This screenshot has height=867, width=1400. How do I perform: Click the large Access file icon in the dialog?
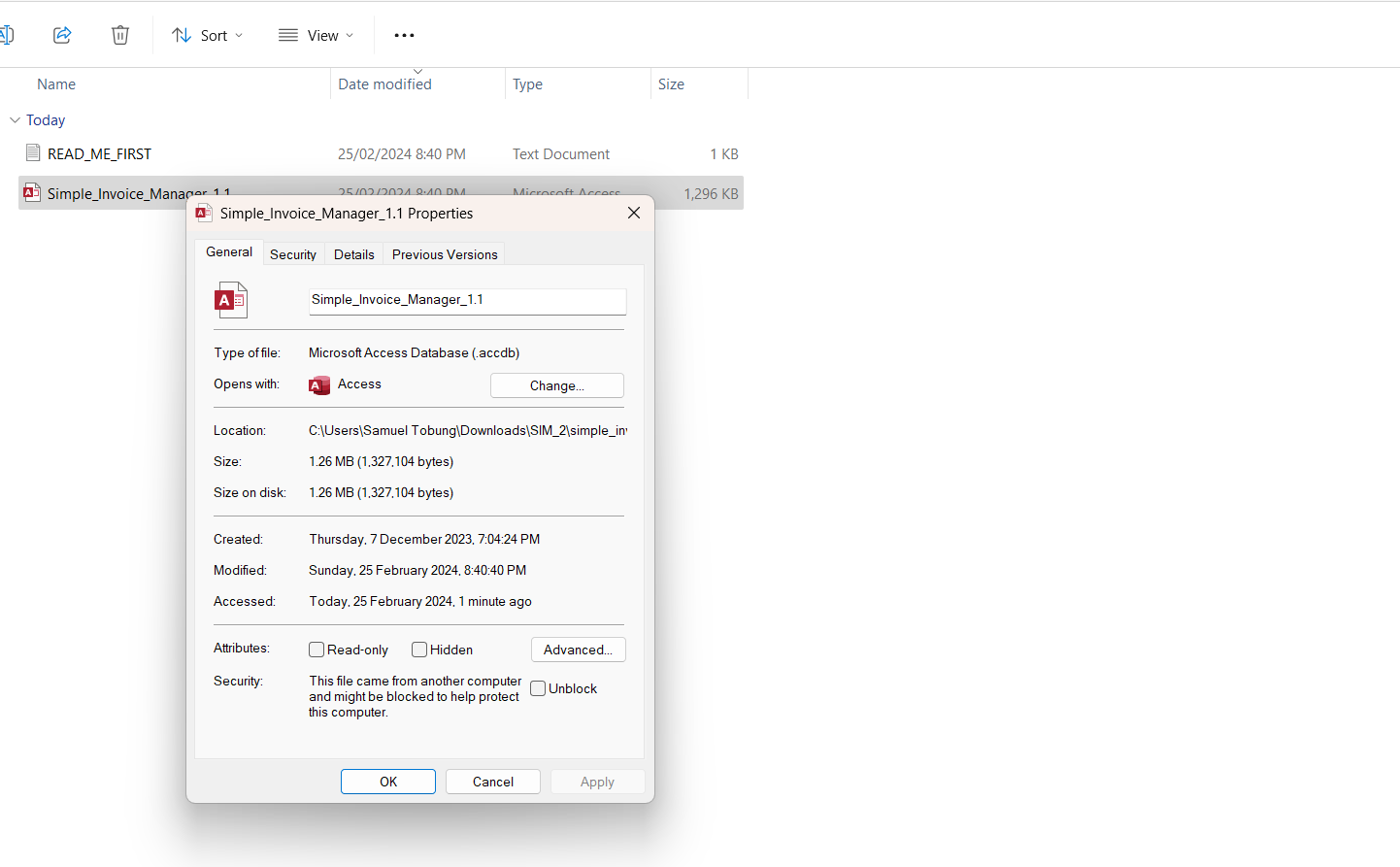click(x=231, y=300)
